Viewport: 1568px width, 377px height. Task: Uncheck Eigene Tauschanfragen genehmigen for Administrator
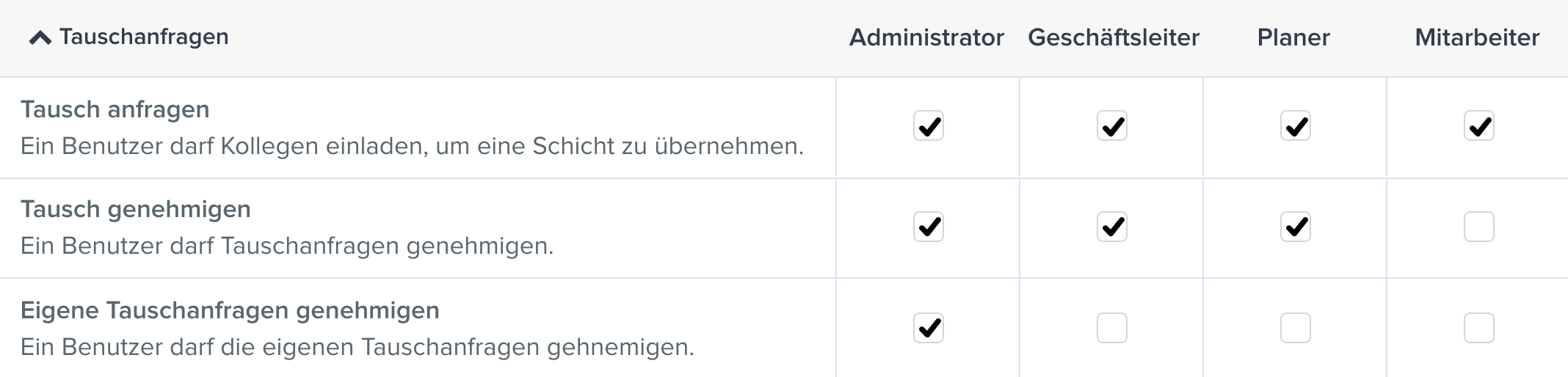point(928,328)
